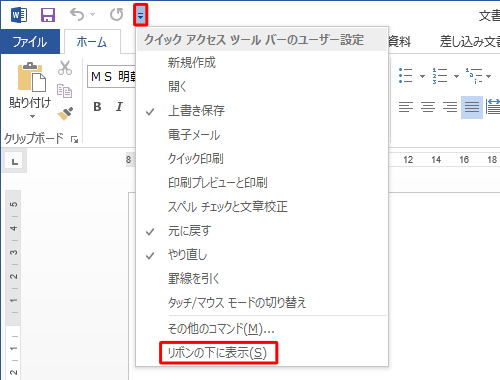The height and width of the screenshot is (380, 500).
Task: Click the ＭＳ 明朝 font name box
Action: [x=112, y=77]
